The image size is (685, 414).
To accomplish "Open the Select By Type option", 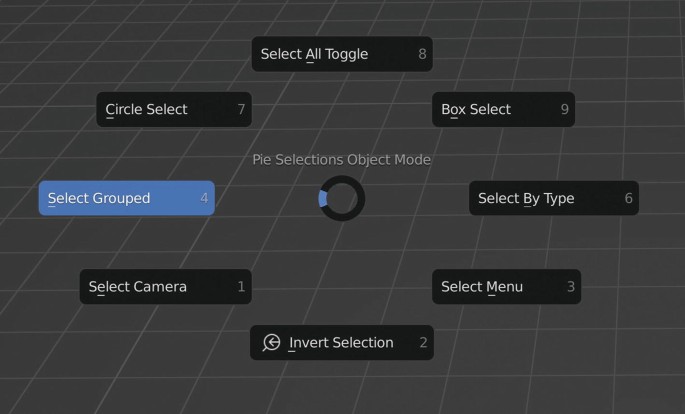I will [x=526, y=198].
